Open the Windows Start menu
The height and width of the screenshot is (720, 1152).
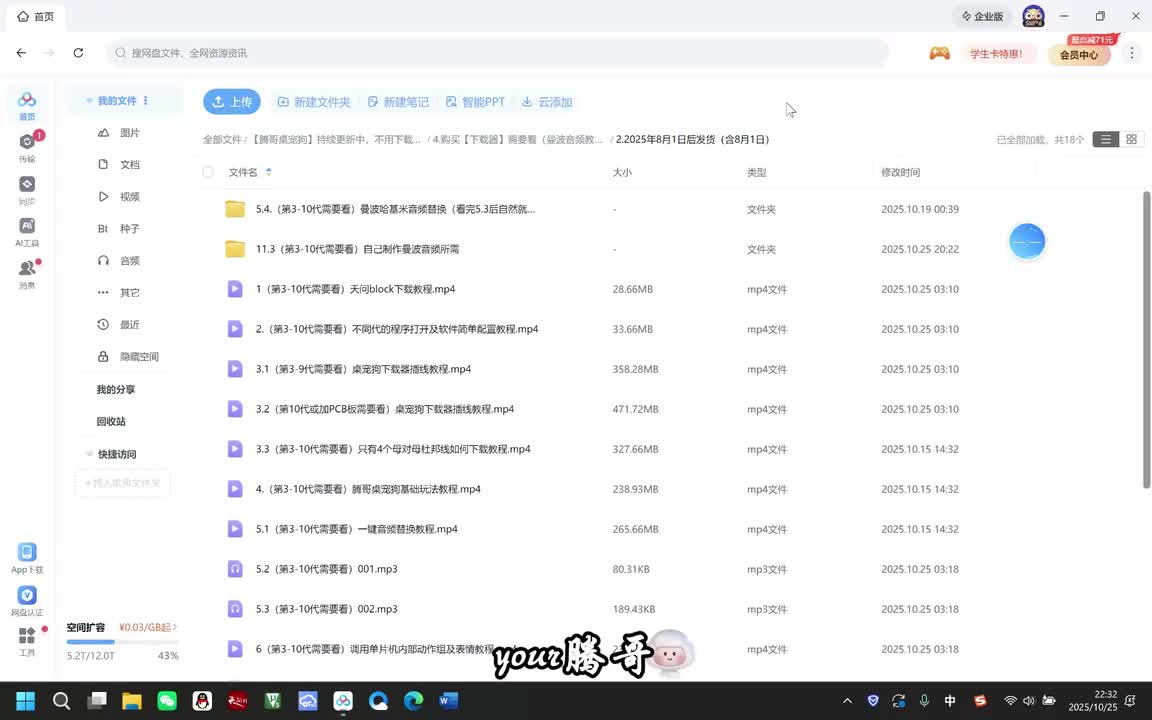pos(26,701)
